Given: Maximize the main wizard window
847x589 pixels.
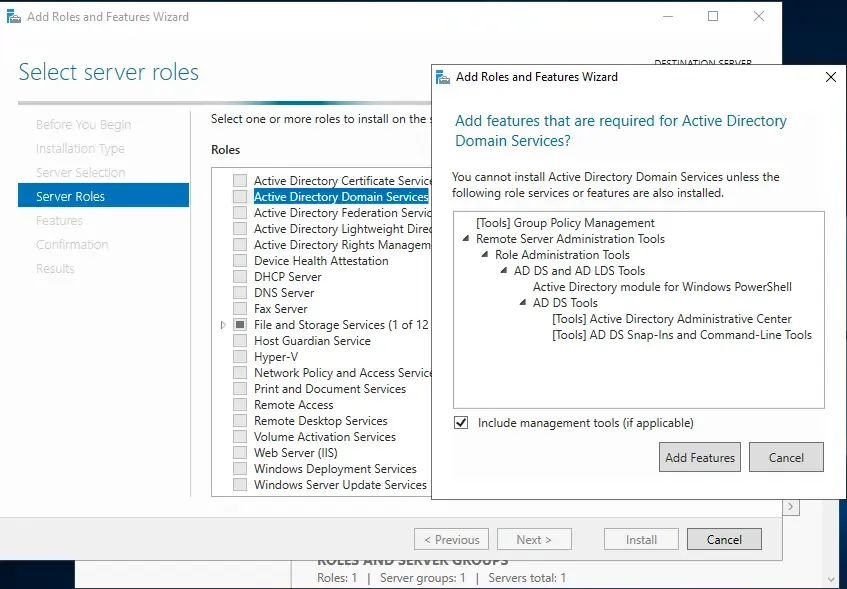Looking at the screenshot, I should point(713,16).
